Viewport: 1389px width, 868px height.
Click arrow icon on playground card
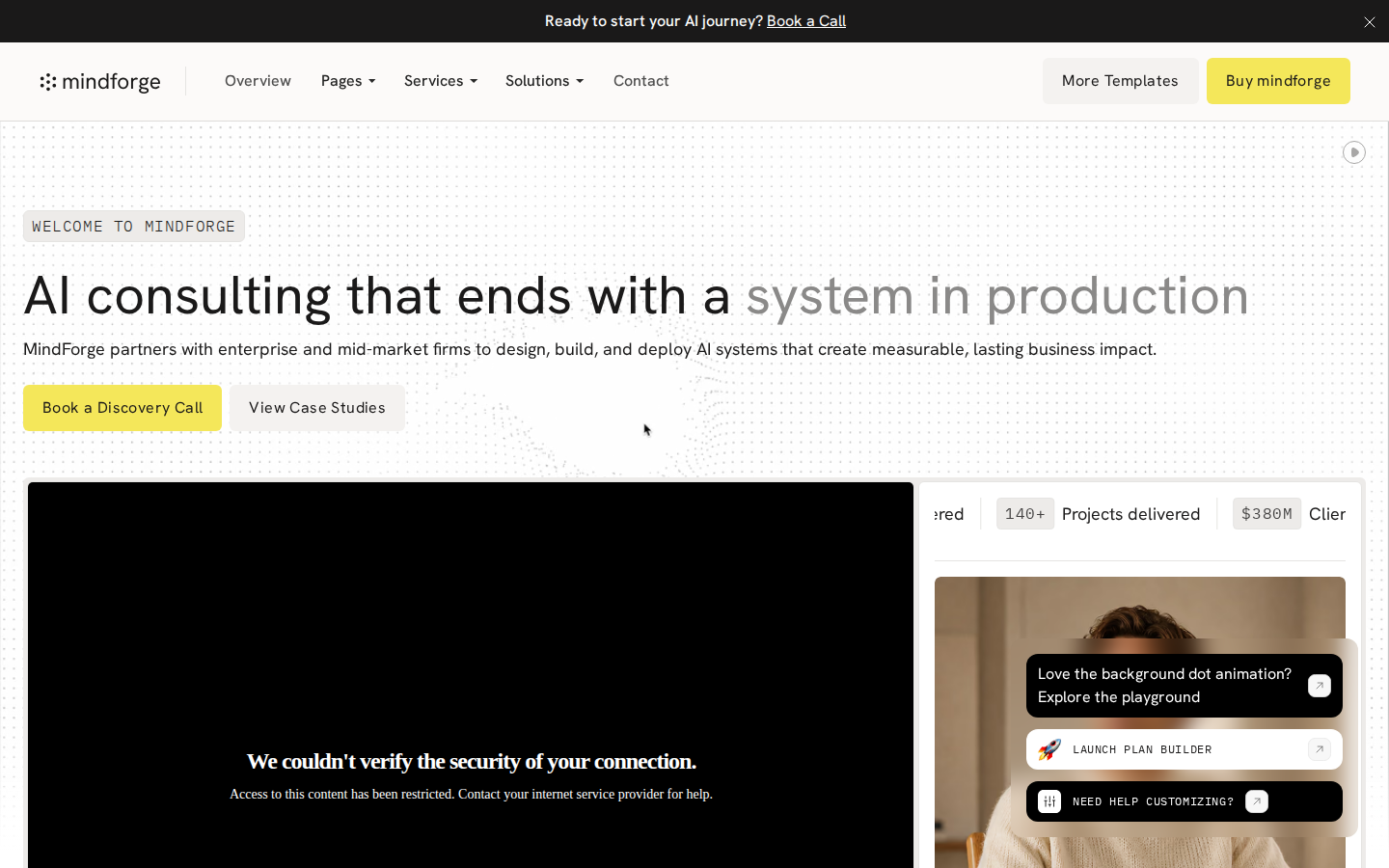coord(1320,686)
